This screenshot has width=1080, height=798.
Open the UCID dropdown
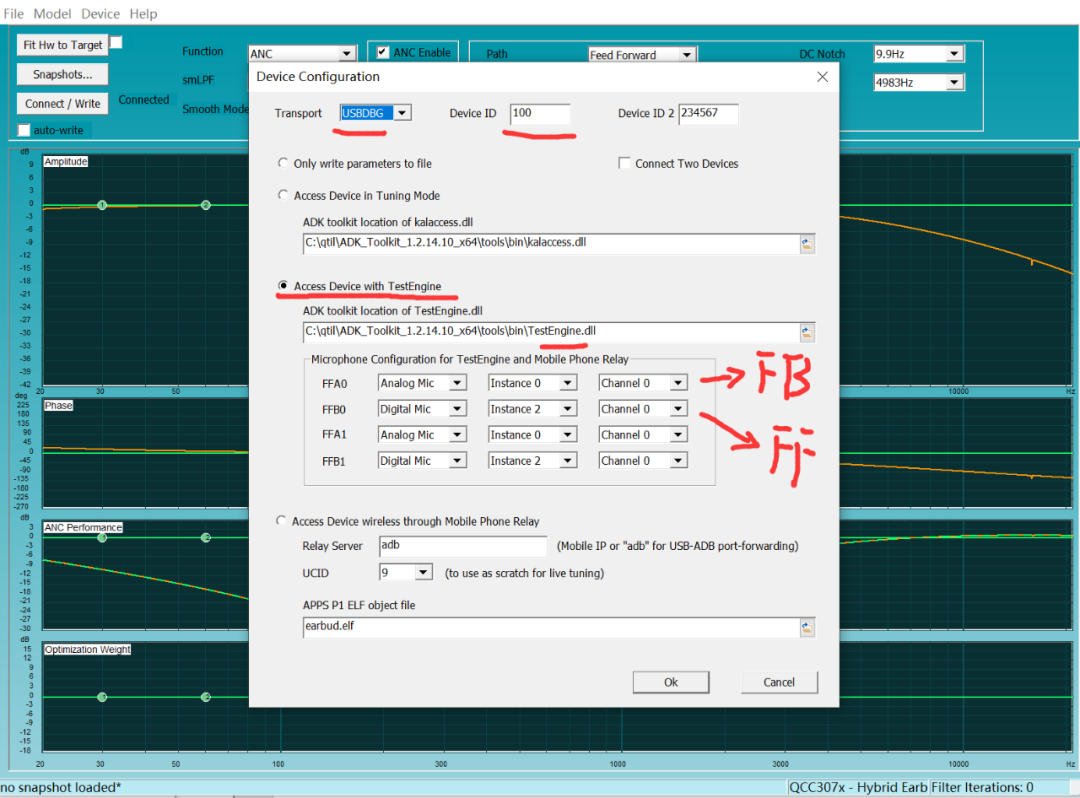click(424, 572)
